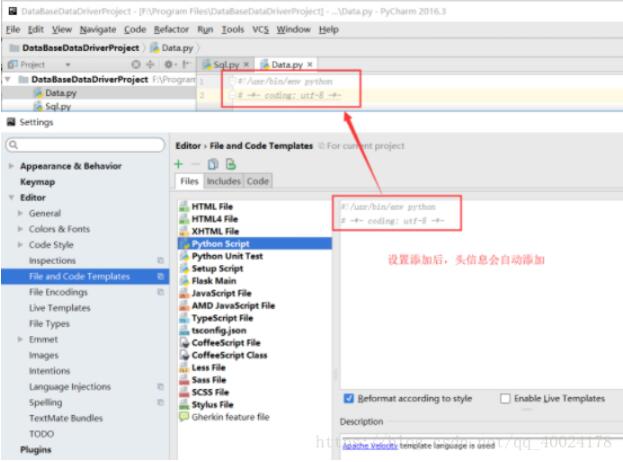Screen dimensions: 623x462
Task: Click the green plus Create Template icon
Action: pyautogui.click(x=179, y=164)
